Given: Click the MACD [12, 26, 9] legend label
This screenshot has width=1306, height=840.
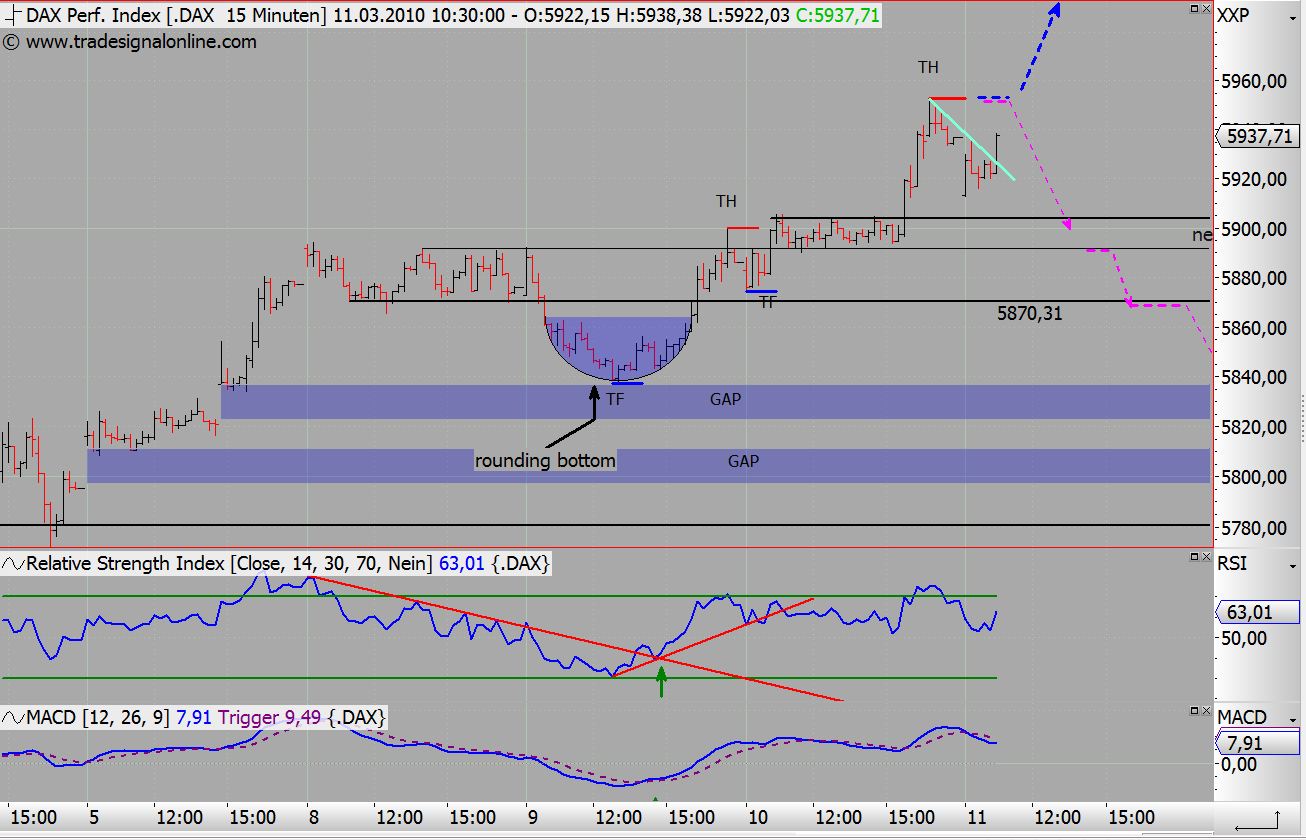Looking at the screenshot, I should point(99,717).
